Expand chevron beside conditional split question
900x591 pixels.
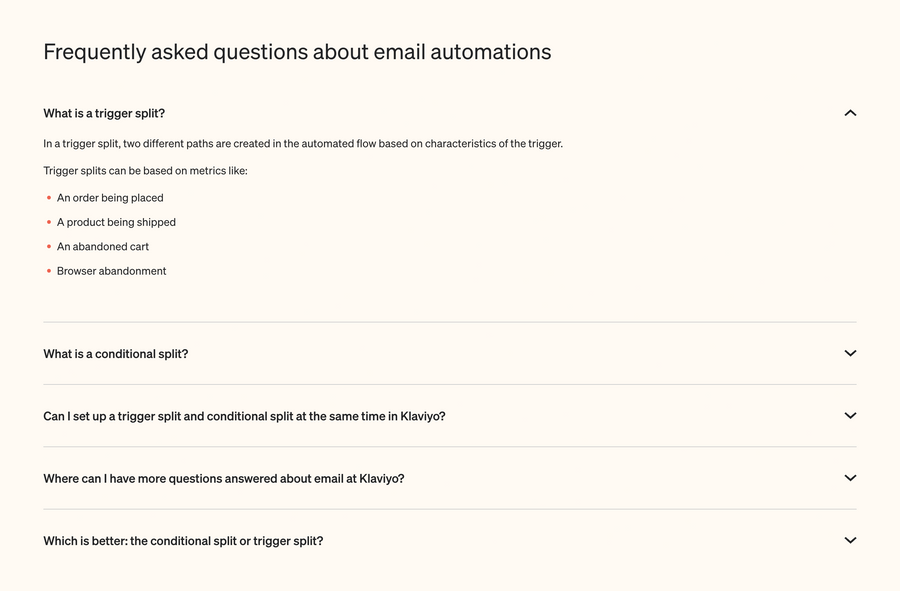point(850,353)
